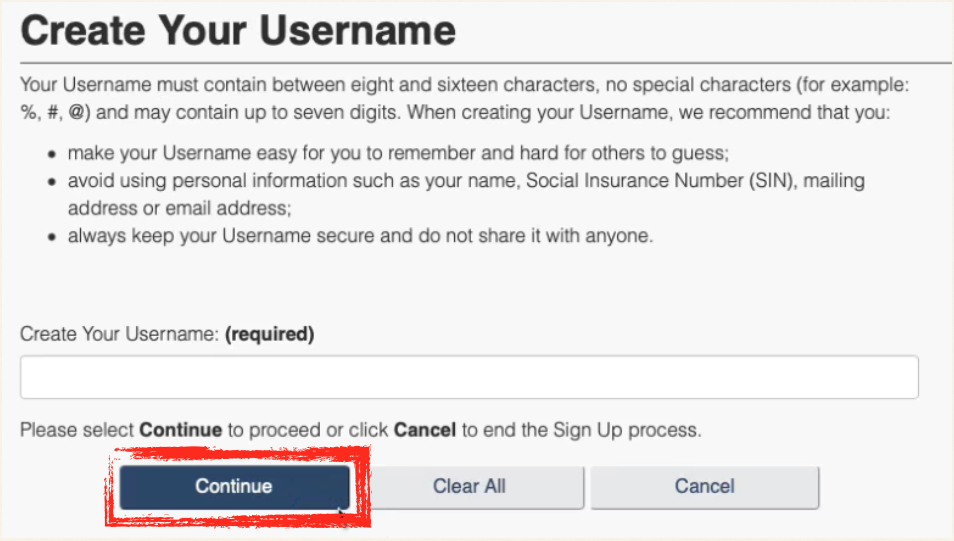Cancel the Sign Up process
Screen dimensions: 954x541
[x=704, y=487]
